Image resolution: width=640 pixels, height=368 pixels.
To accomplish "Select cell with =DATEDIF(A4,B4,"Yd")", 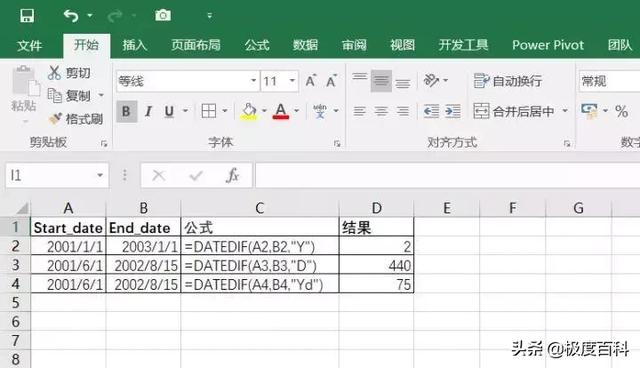I will [260, 284].
